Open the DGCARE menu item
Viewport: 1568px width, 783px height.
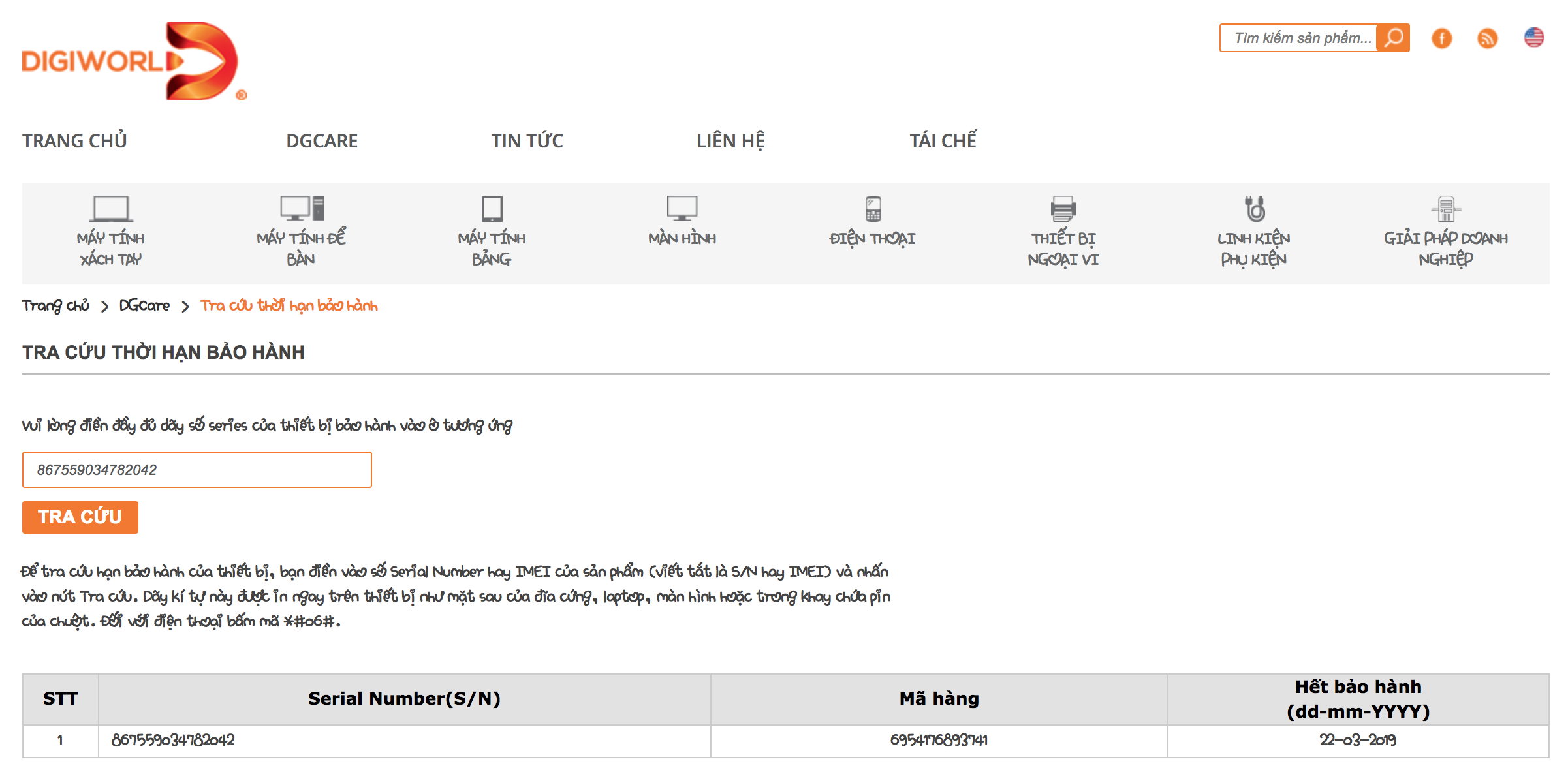322,141
